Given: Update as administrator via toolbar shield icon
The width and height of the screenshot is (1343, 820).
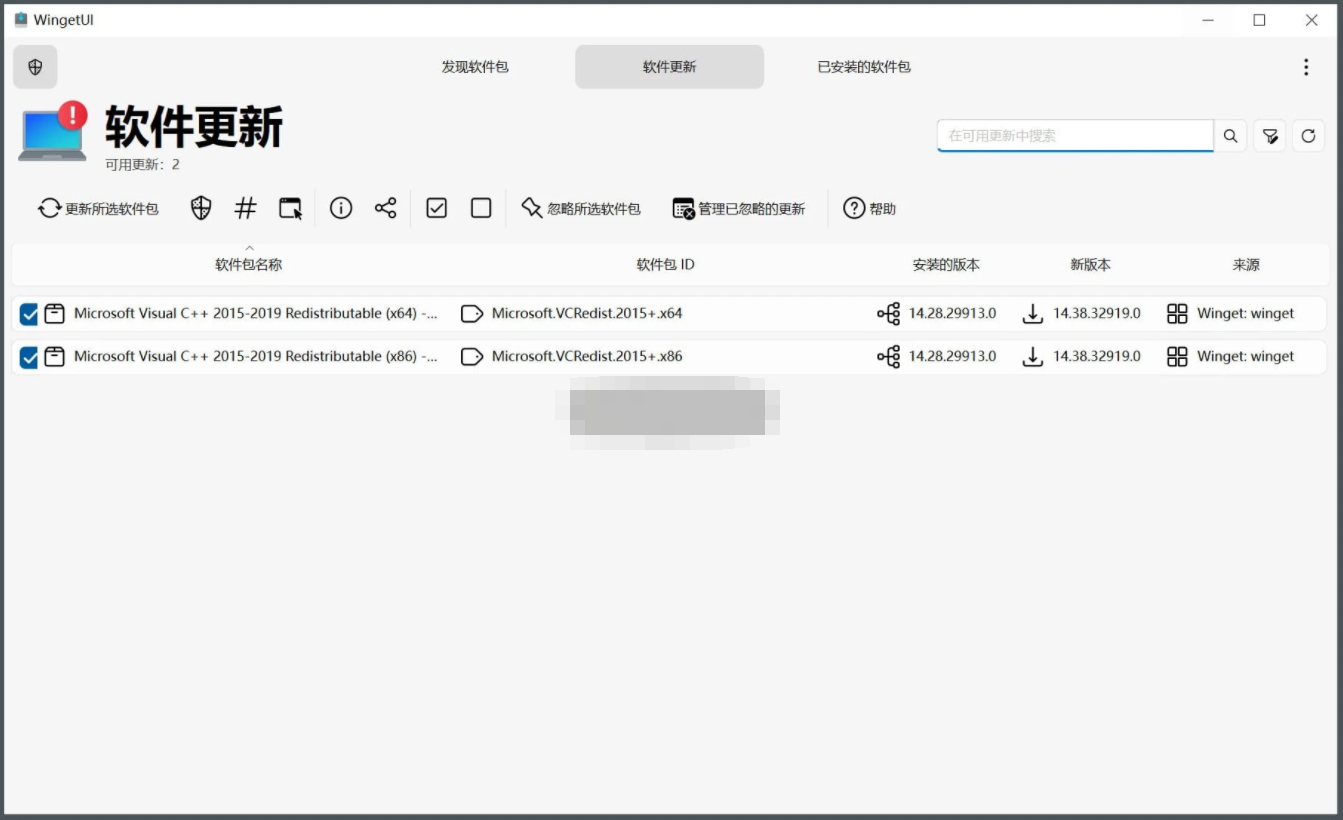Looking at the screenshot, I should (201, 208).
